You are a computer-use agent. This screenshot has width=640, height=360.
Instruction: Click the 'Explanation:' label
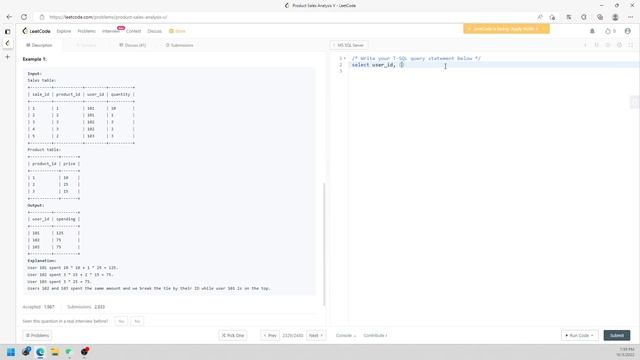(42, 260)
